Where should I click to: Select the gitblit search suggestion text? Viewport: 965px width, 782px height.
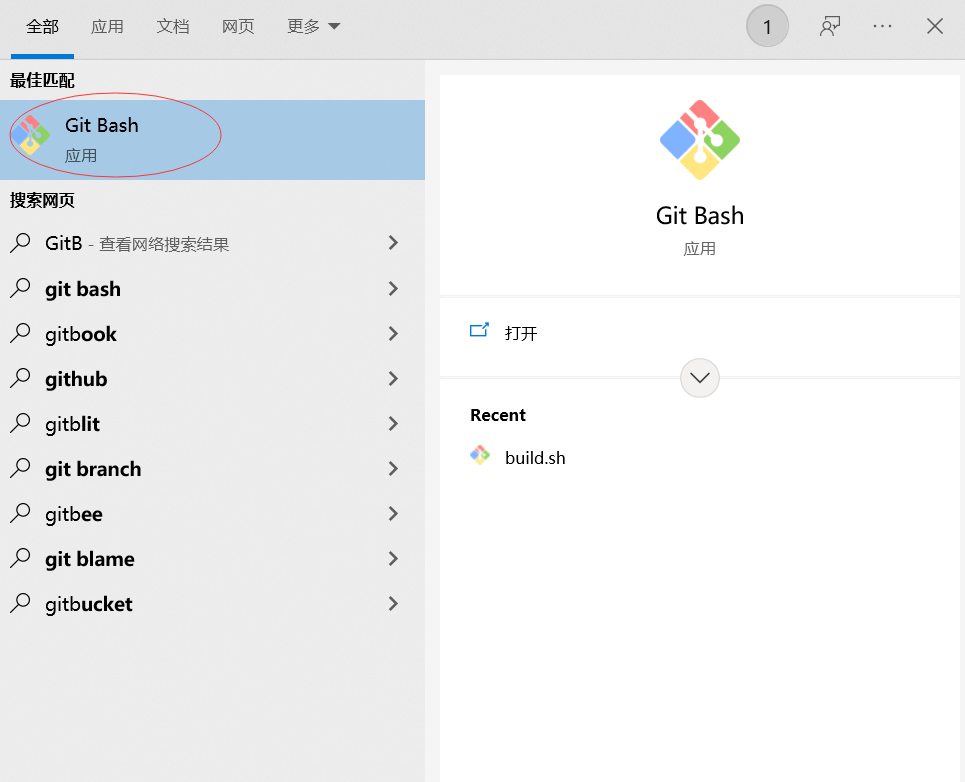point(73,424)
